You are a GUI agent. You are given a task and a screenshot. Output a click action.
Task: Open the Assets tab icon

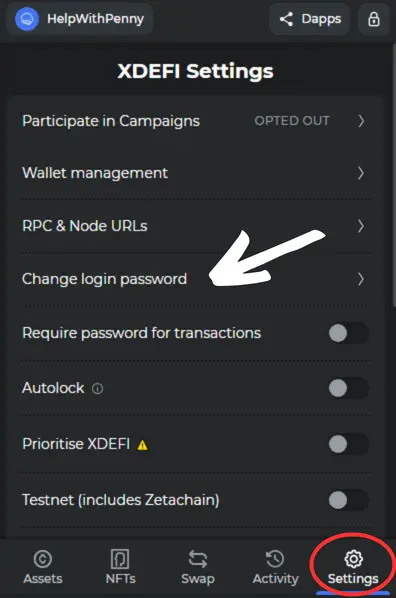pos(42,559)
